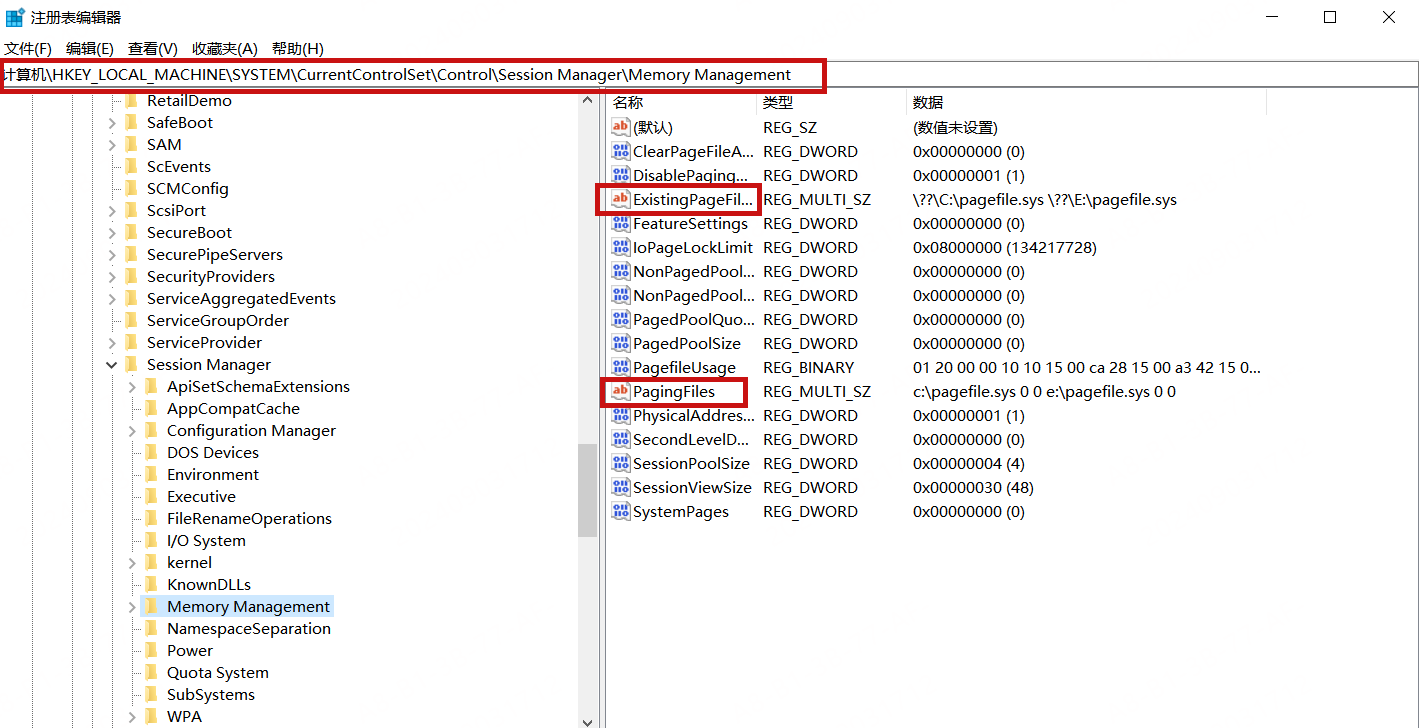Viewport: 1419px width, 728px height.
Task: Click the (默认) default value icon
Action: tap(620, 128)
